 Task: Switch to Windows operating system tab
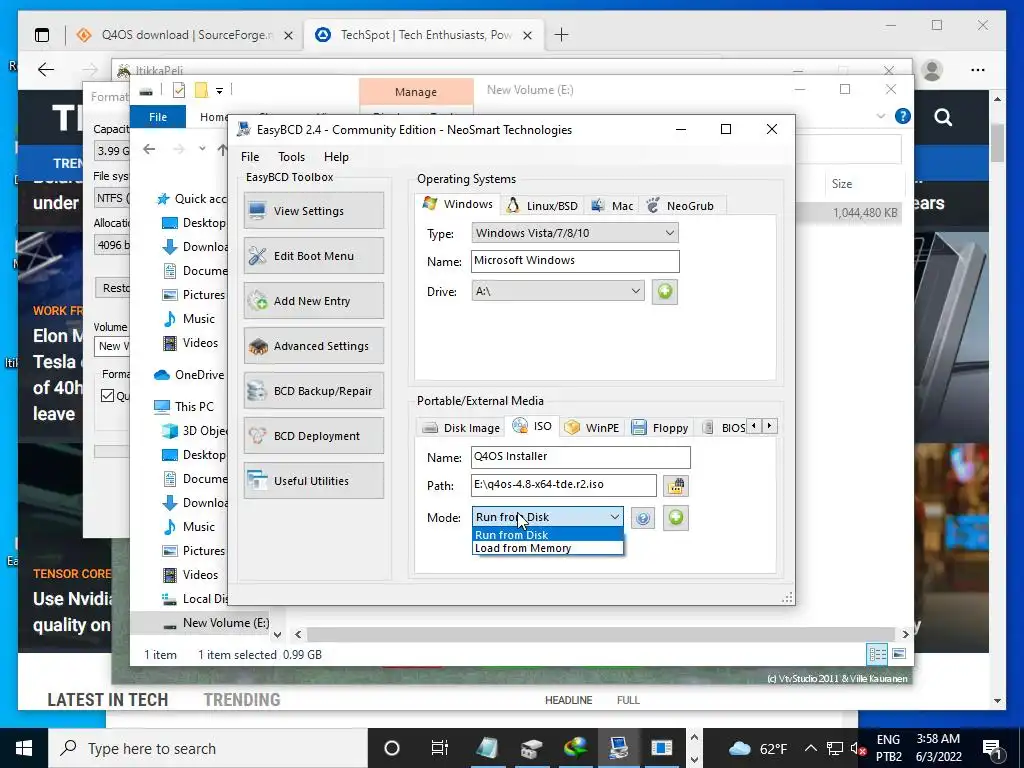click(x=458, y=204)
